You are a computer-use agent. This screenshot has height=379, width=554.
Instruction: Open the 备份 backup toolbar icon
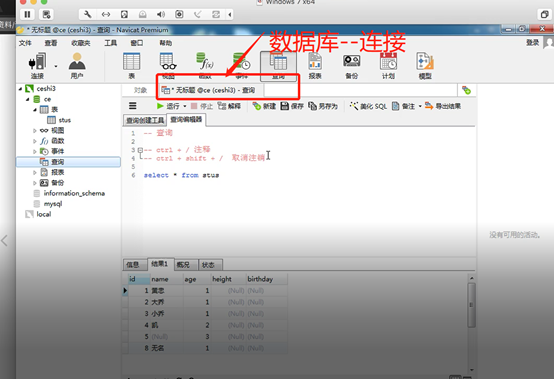click(x=352, y=66)
